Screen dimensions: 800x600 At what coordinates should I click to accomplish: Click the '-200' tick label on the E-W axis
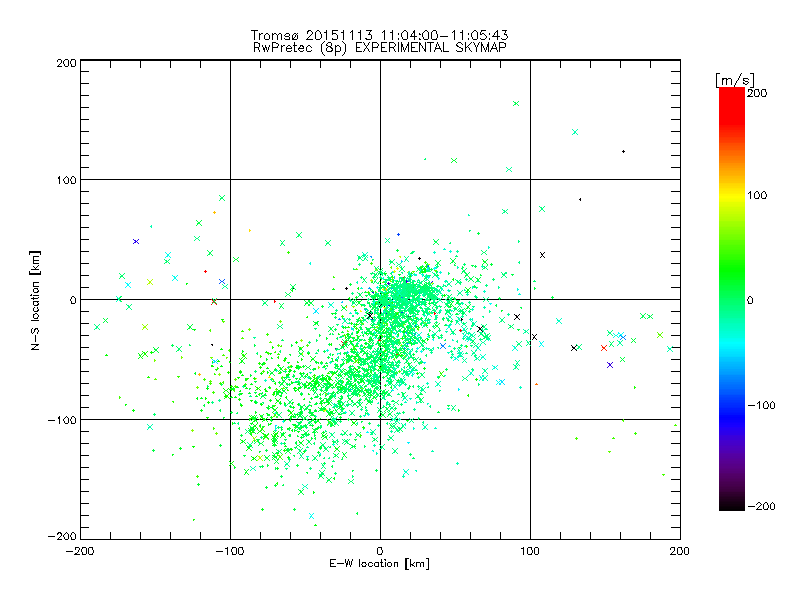pos(80,551)
